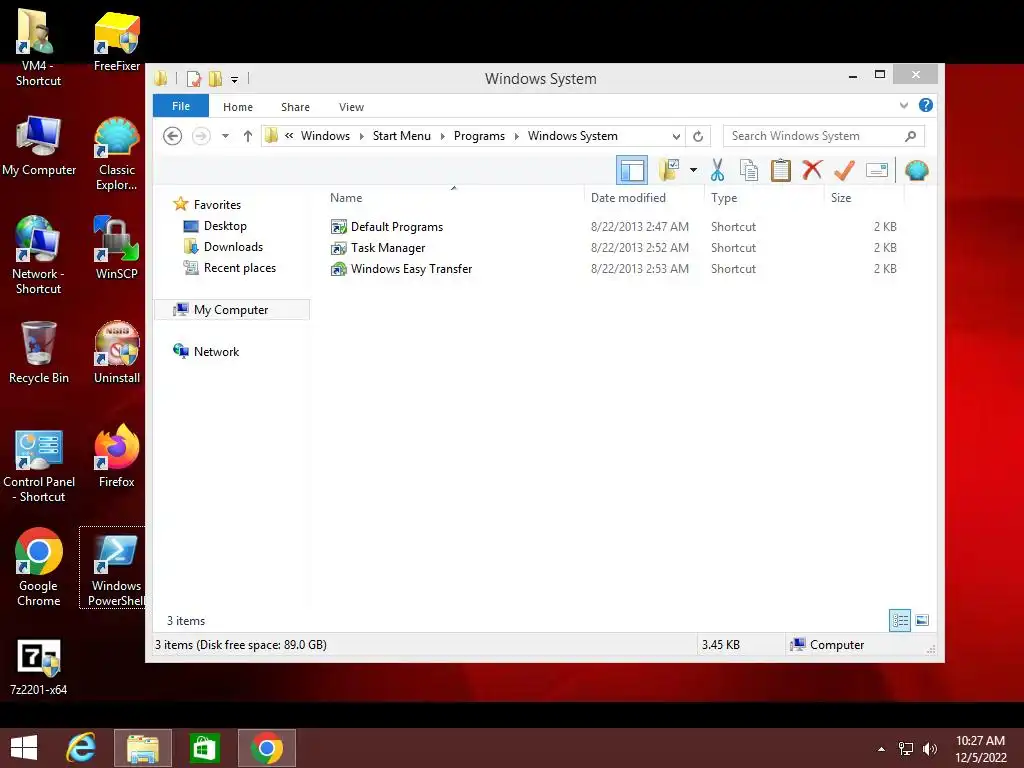This screenshot has height=768, width=1024.
Task: Click the Paste clipboard icon
Action: coord(780,170)
